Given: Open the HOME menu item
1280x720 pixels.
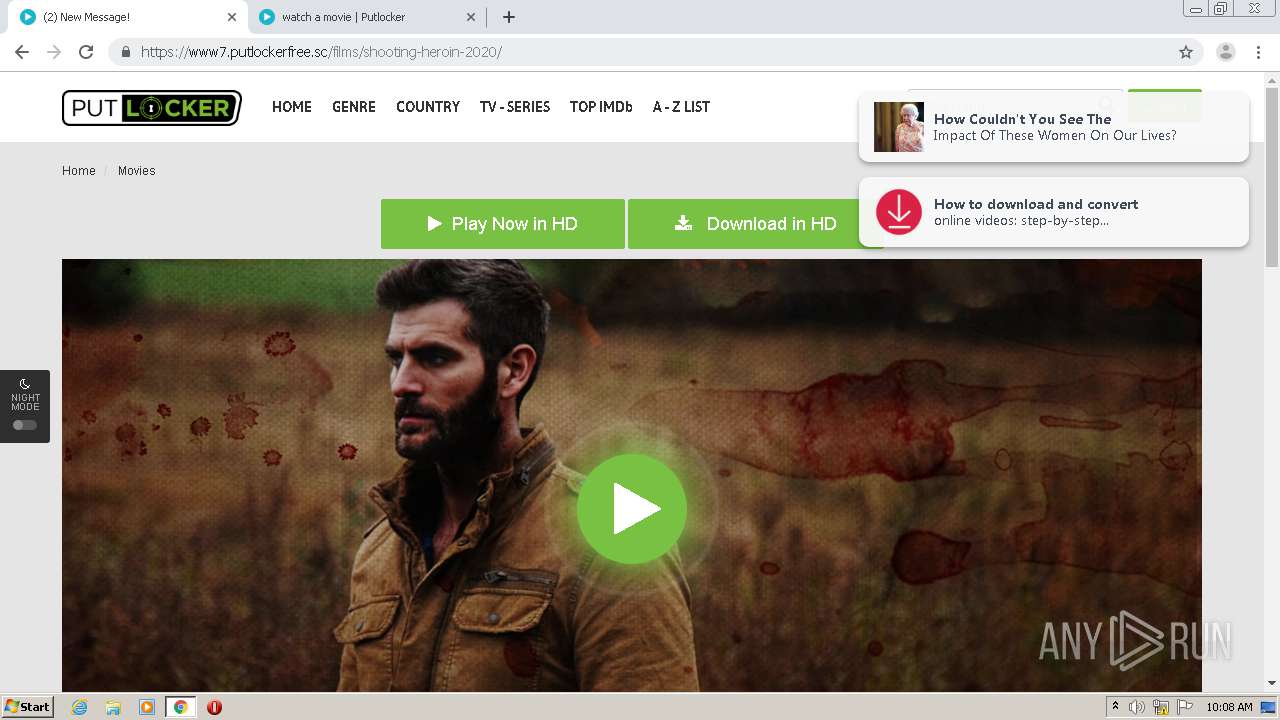Looking at the screenshot, I should [292, 107].
